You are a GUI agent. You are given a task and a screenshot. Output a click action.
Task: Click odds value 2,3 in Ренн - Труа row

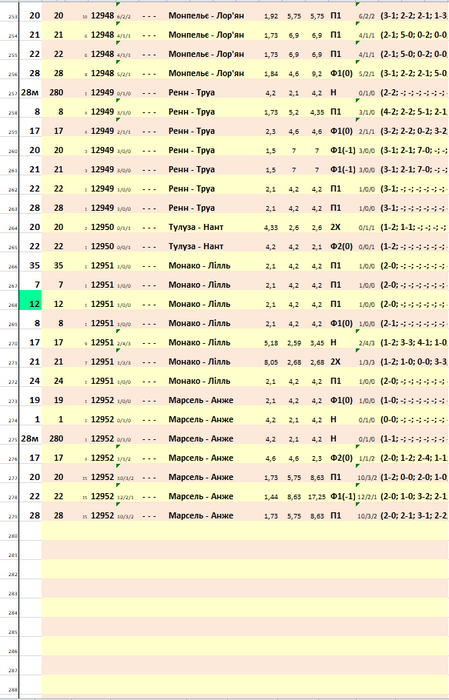tap(270, 131)
